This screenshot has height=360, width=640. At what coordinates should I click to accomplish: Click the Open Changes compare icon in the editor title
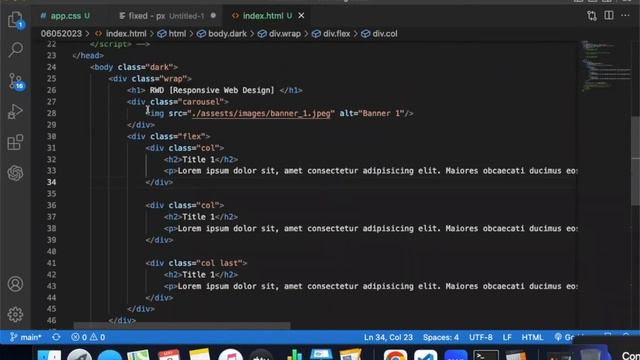592,16
